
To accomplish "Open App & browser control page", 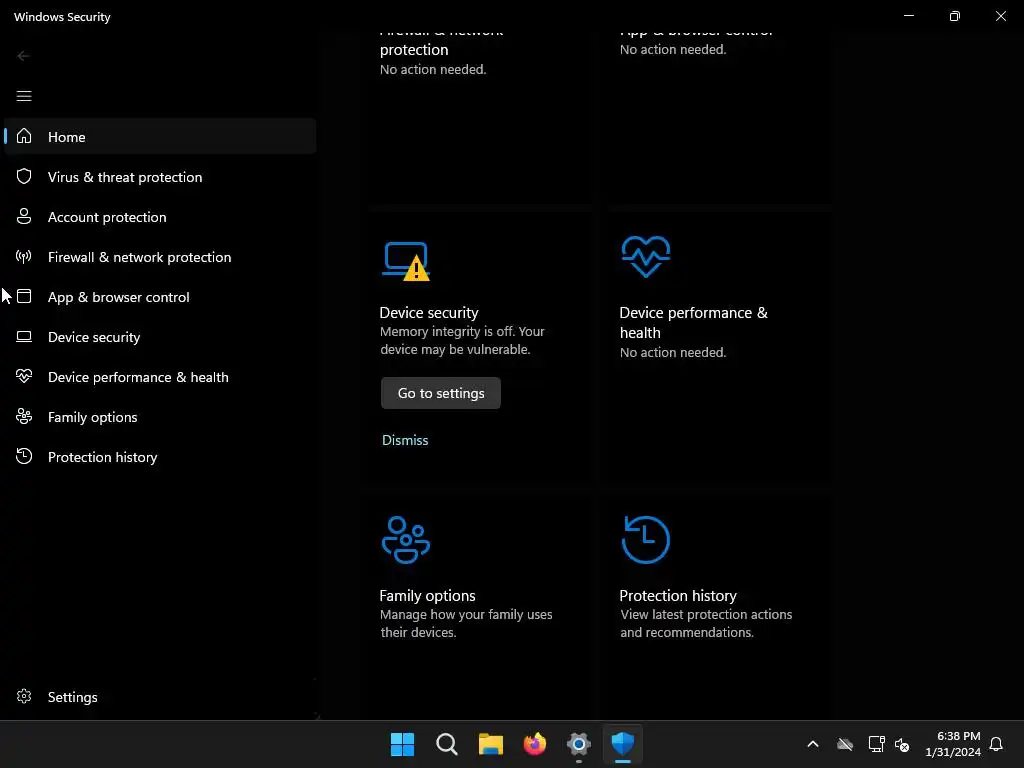I will 161,297.
